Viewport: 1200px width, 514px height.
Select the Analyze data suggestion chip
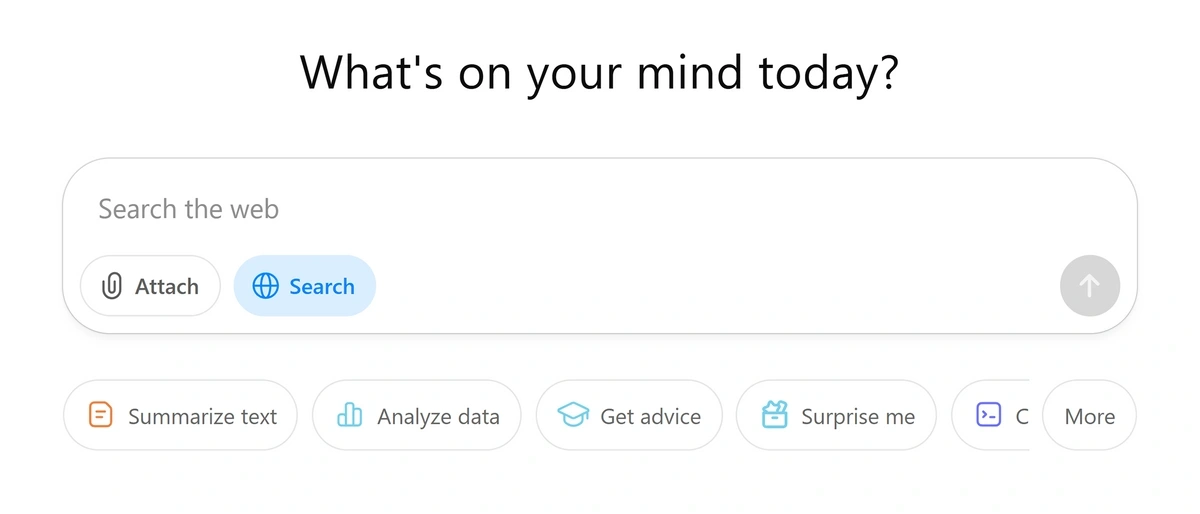(x=417, y=415)
